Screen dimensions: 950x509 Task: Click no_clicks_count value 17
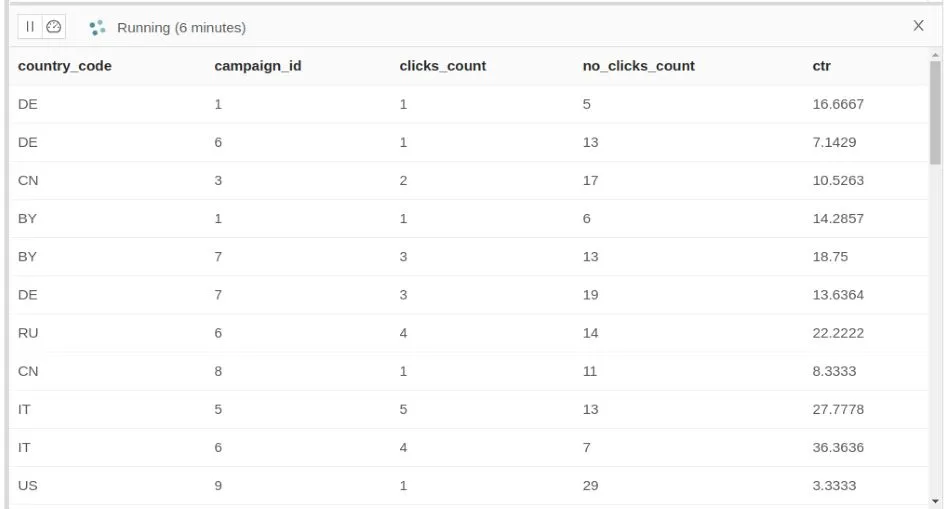point(590,181)
